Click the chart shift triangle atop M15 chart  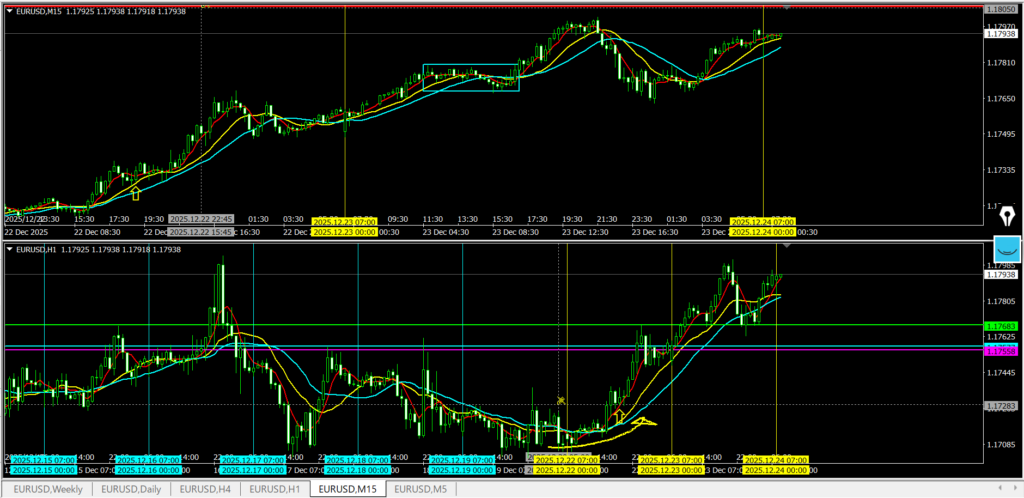(x=787, y=6)
